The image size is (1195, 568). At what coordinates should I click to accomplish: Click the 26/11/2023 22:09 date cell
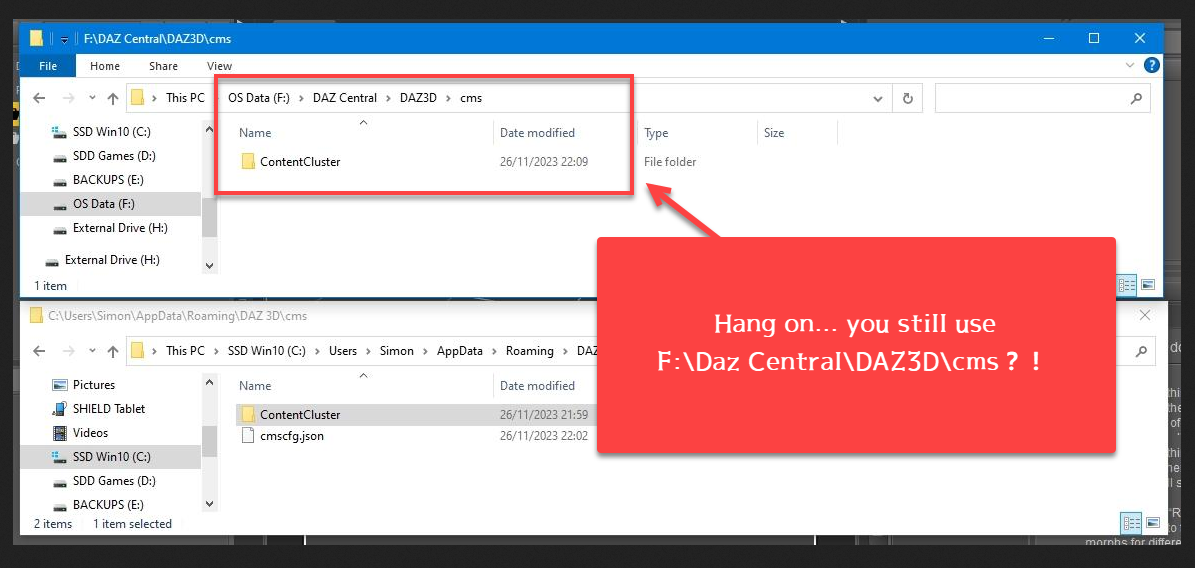[x=543, y=162]
